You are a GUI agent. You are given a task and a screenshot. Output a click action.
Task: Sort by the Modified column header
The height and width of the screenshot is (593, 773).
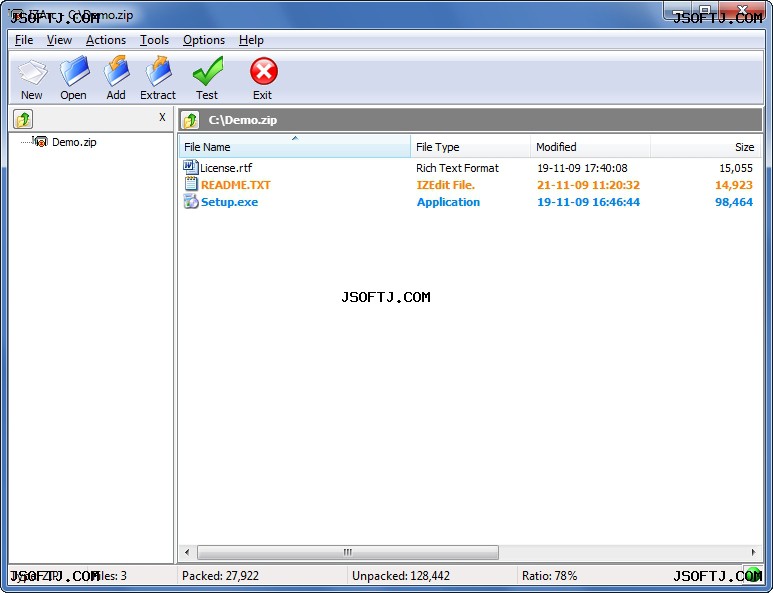[x=590, y=146]
